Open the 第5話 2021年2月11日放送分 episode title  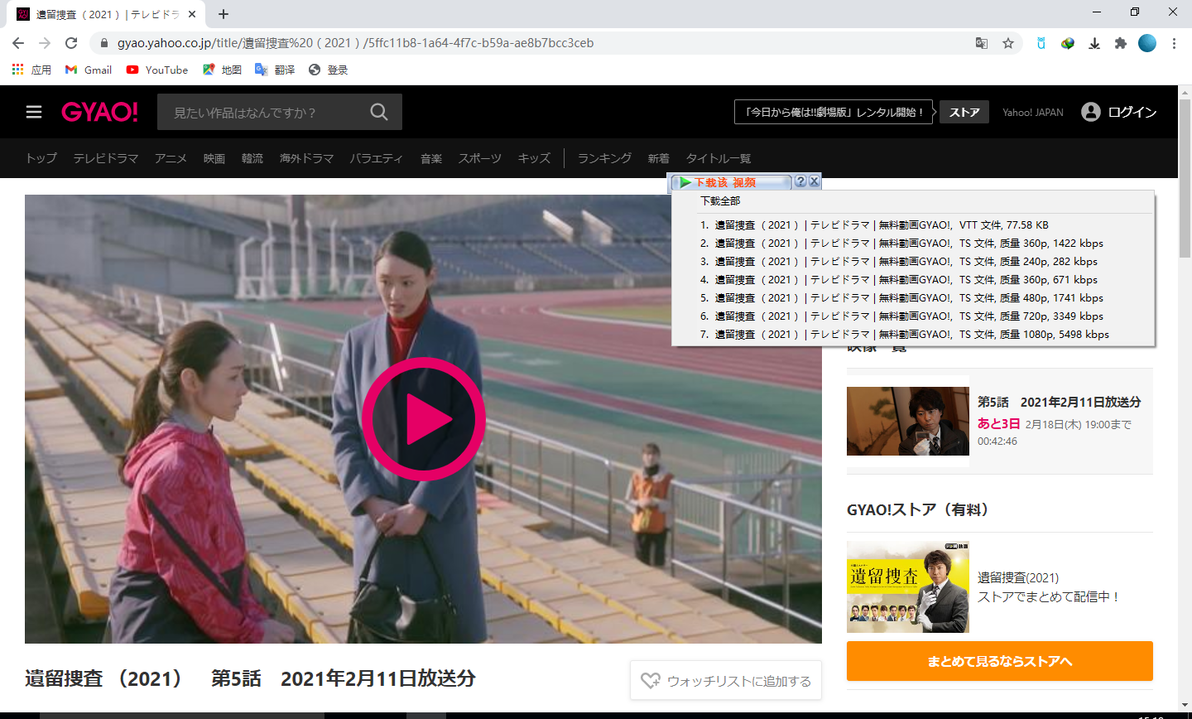1059,402
